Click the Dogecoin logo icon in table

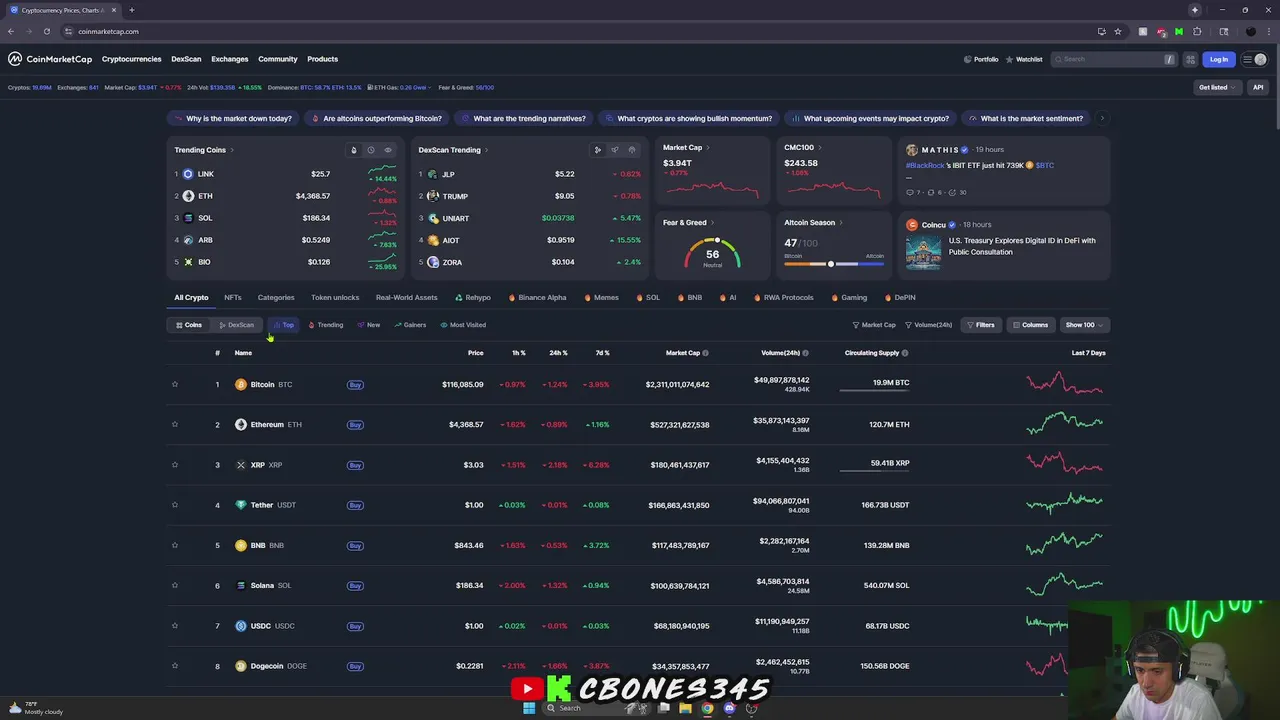(240, 666)
